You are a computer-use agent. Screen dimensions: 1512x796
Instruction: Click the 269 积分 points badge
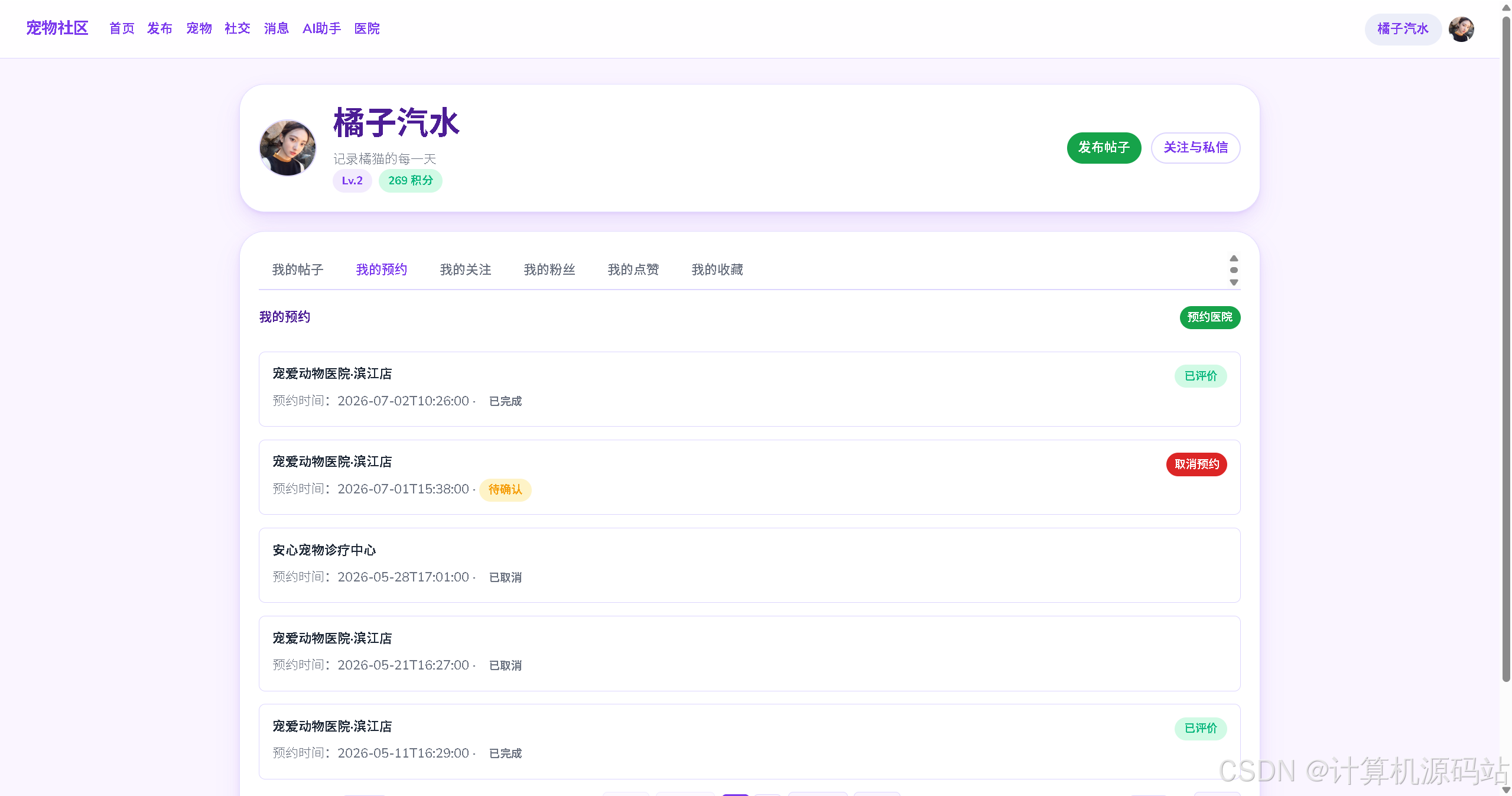[x=411, y=181]
